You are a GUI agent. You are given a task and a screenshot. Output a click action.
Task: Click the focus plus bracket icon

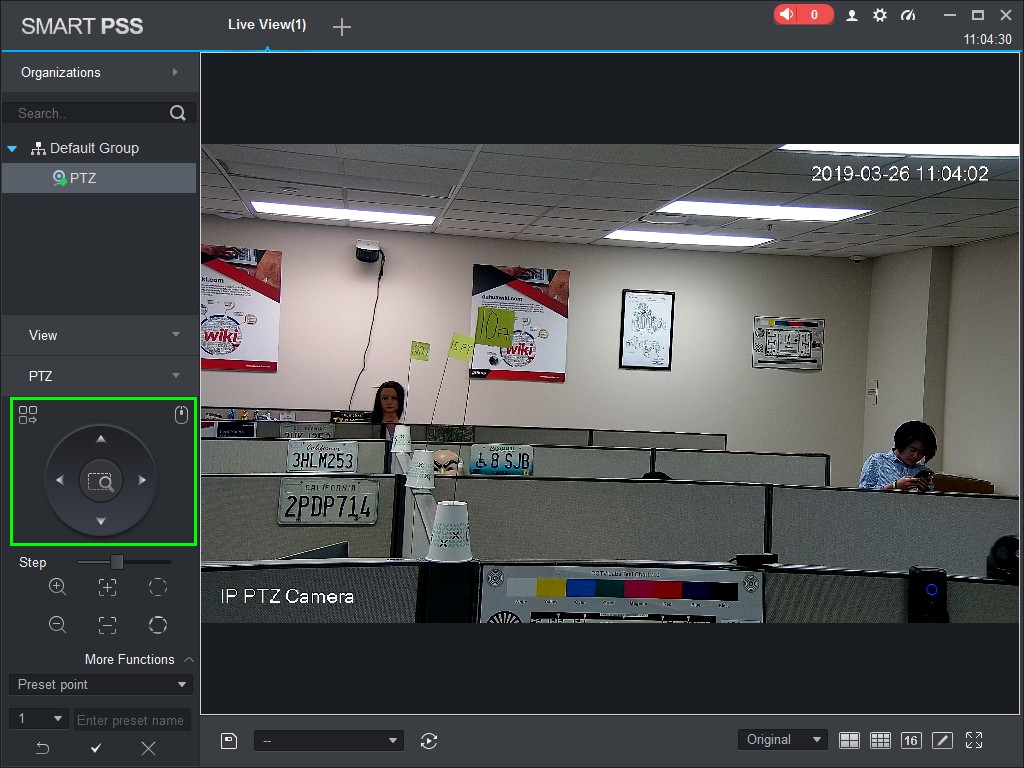(107, 587)
